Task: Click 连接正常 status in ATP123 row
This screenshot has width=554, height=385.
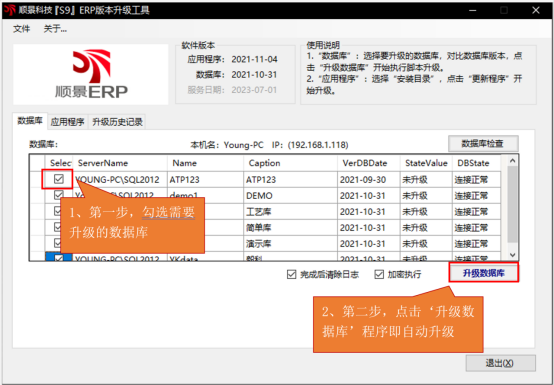Action: 476,180
